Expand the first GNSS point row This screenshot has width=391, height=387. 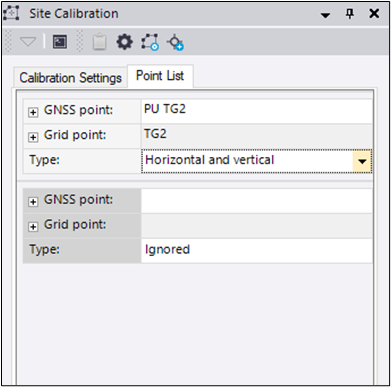pyautogui.click(x=33, y=112)
